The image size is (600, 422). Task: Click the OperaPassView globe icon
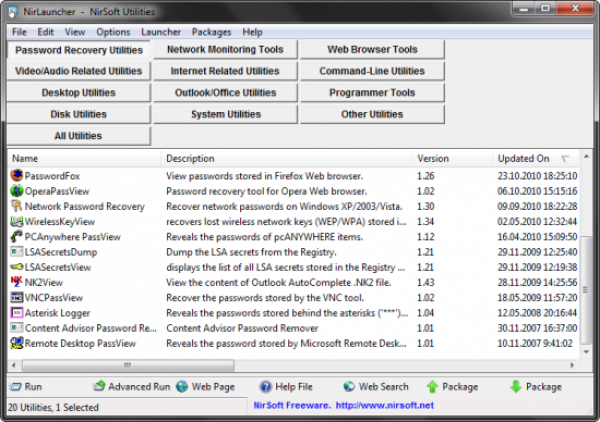[x=16, y=191]
